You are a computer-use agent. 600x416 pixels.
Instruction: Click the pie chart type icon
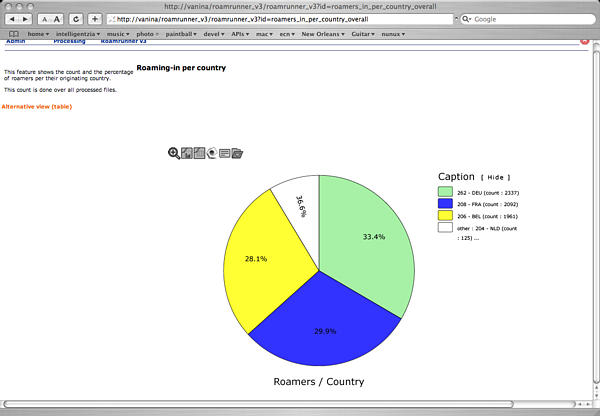pos(212,153)
